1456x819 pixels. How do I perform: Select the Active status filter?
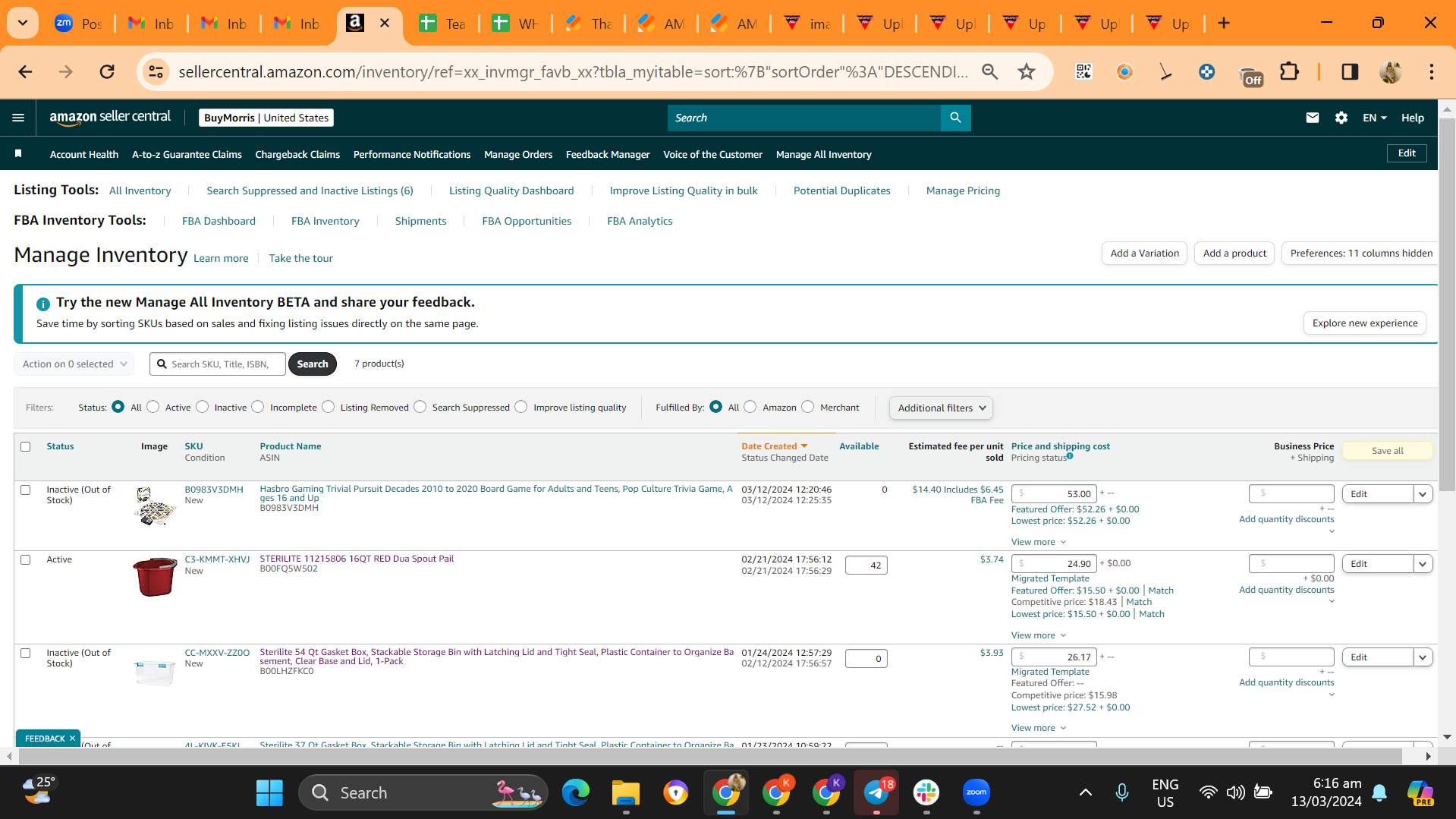[153, 407]
